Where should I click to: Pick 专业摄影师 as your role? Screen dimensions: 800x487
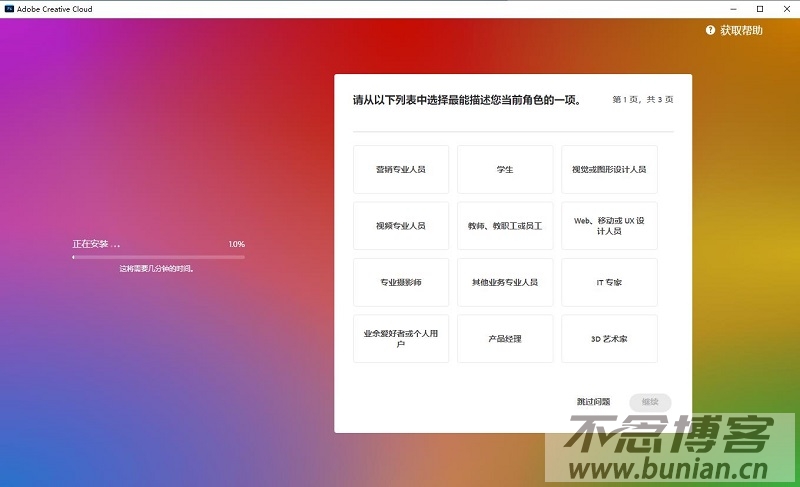[x=401, y=282]
